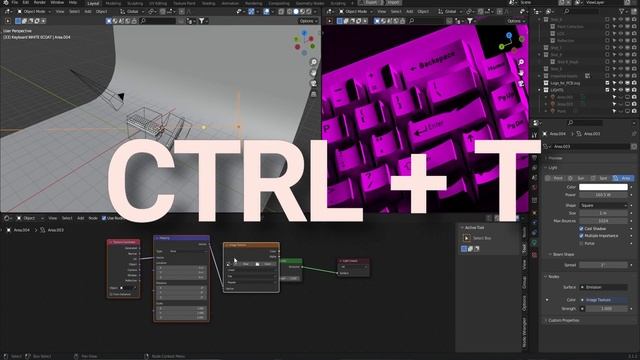Select the Select Box tool in Active Tool
The image size is (640, 360).
467,238
